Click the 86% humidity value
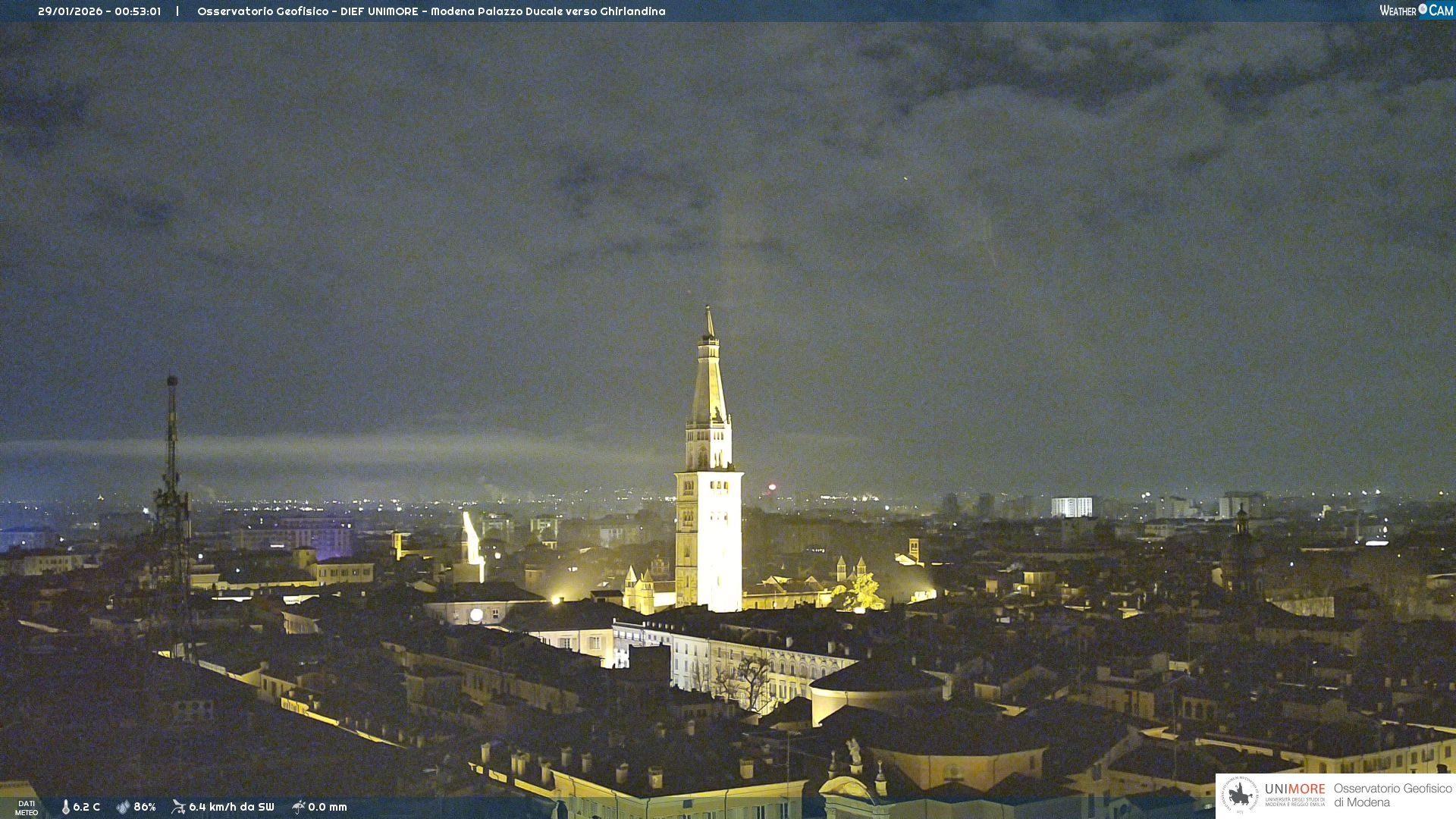 pyautogui.click(x=145, y=807)
